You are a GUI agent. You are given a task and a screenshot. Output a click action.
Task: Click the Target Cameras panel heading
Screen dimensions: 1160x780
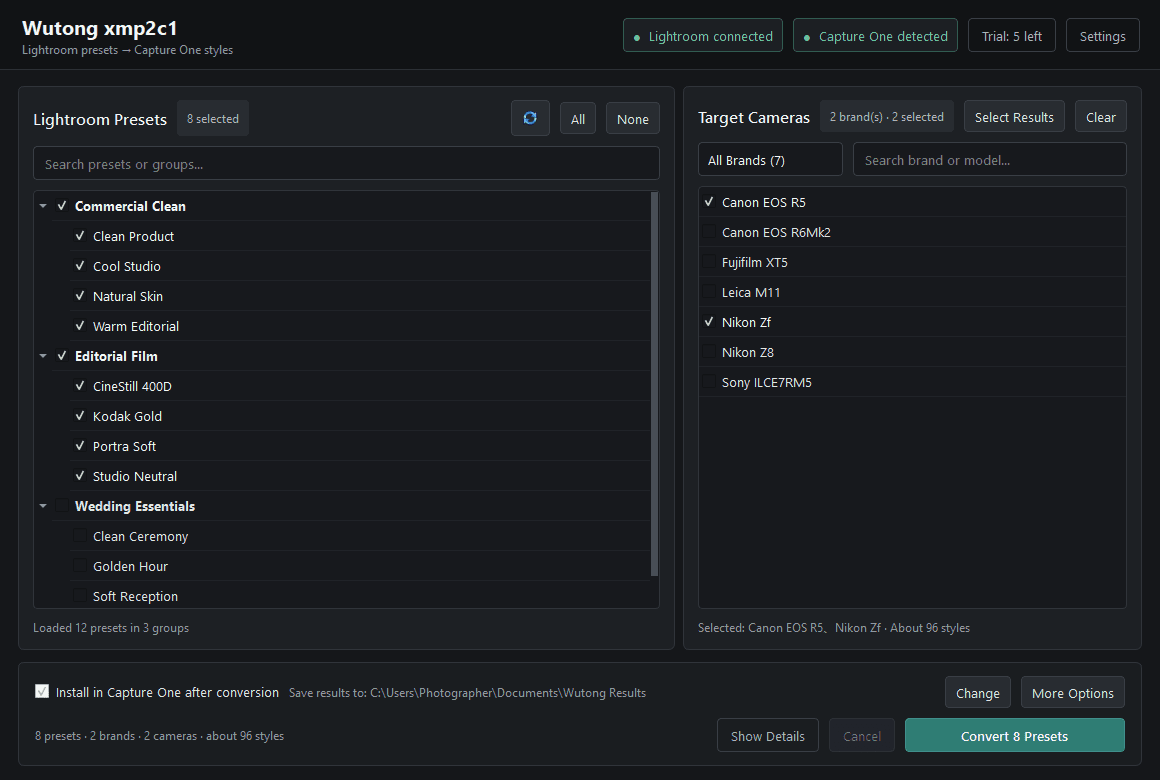click(754, 118)
